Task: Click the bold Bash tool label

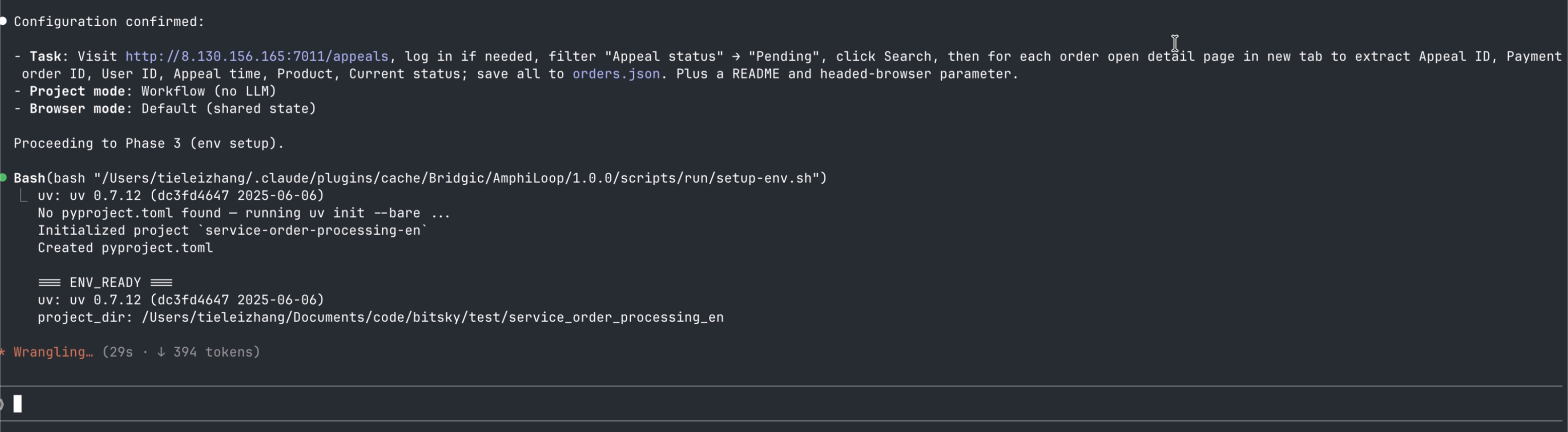Action: tap(30, 178)
